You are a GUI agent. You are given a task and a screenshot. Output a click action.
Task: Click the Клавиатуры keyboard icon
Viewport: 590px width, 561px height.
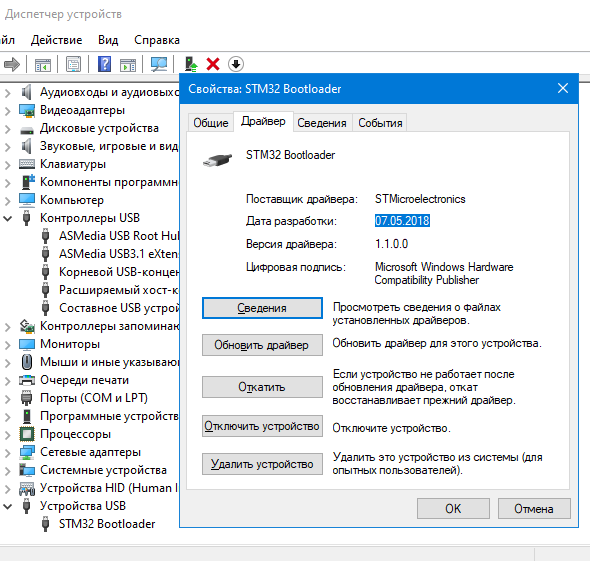(27, 164)
